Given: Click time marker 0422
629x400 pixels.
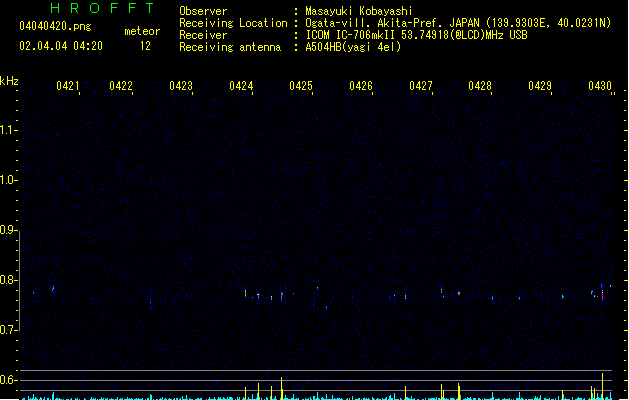Looking at the screenshot, I should click(121, 86).
